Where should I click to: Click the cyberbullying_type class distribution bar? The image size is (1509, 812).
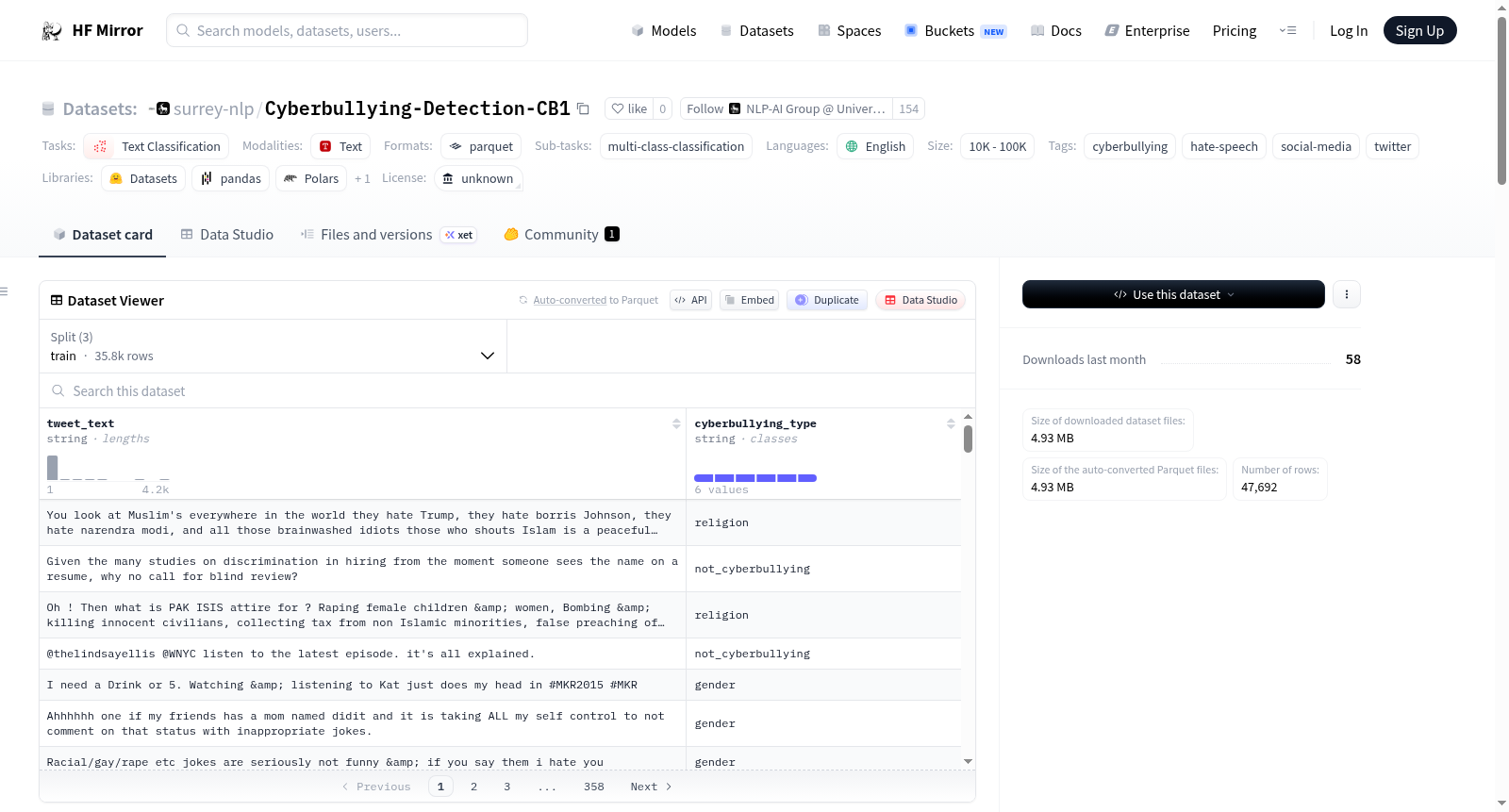(x=755, y=478)
